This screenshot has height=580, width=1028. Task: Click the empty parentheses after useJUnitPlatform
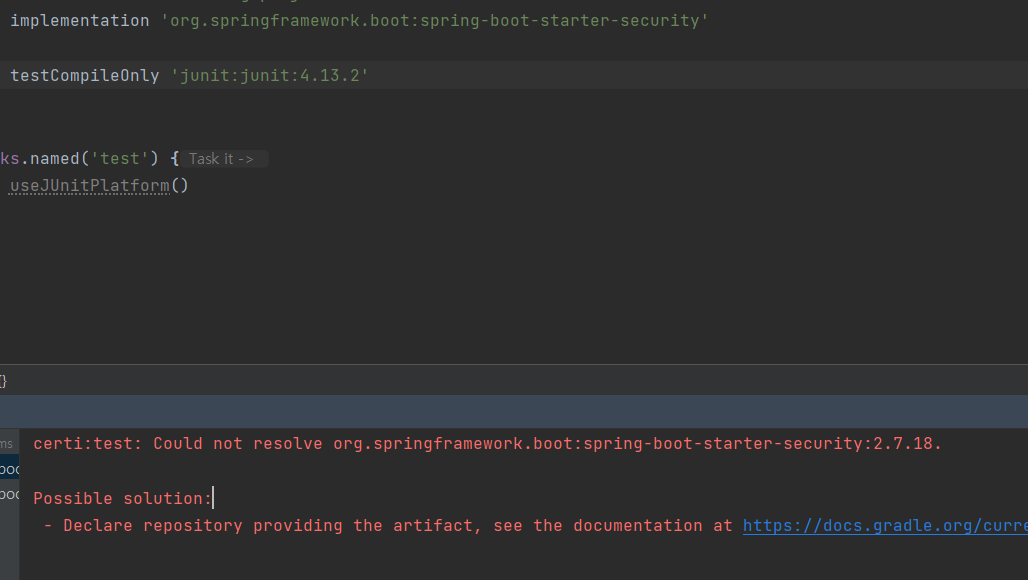tap(179, 185)
